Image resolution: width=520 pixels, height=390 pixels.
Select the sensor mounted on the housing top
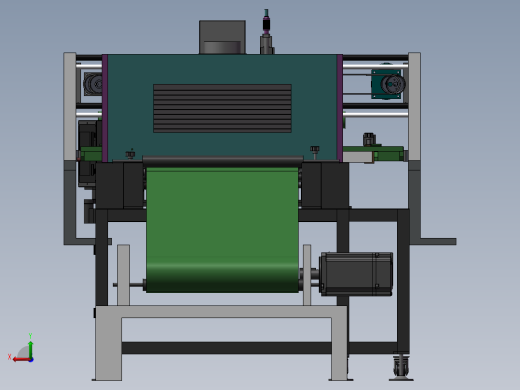coord(266,32)
